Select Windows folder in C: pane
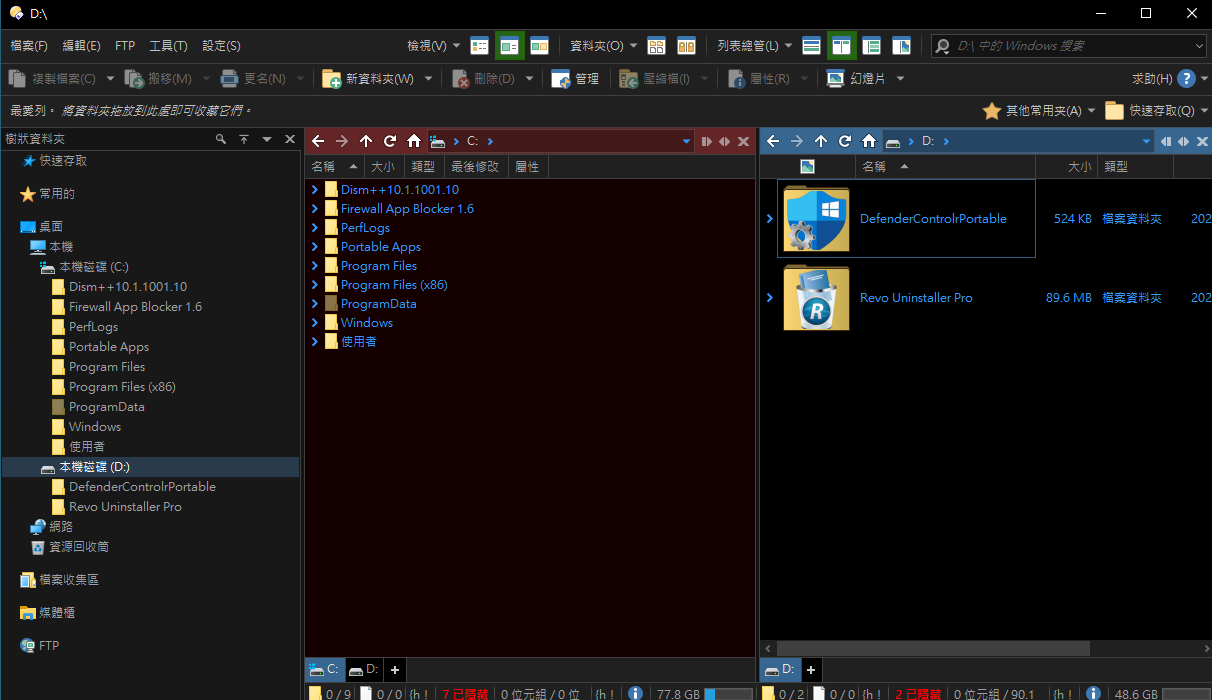Viewport: 1212px width, 700px height. [366, 323]
